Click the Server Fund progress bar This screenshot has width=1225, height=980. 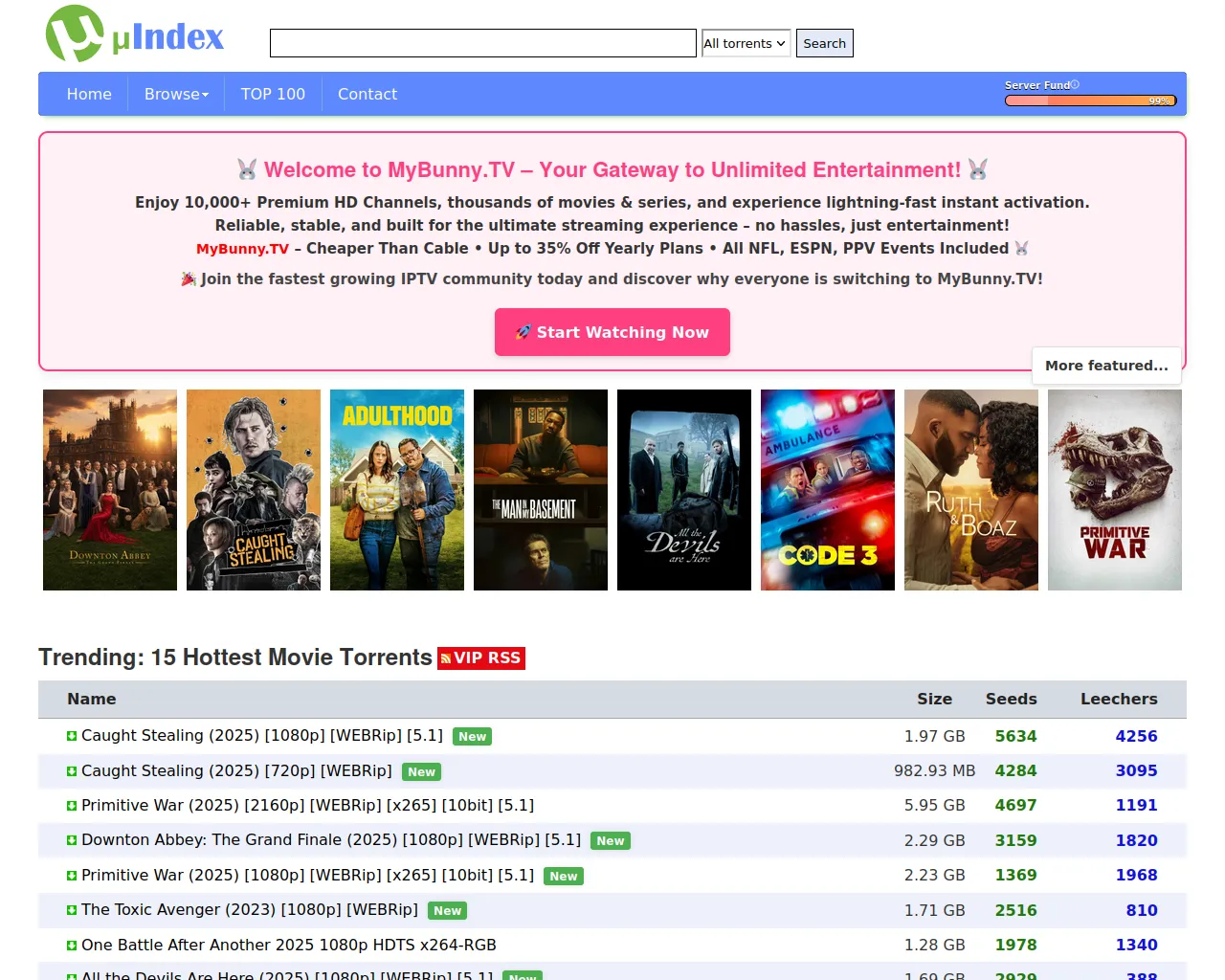tap(1090, 100)
